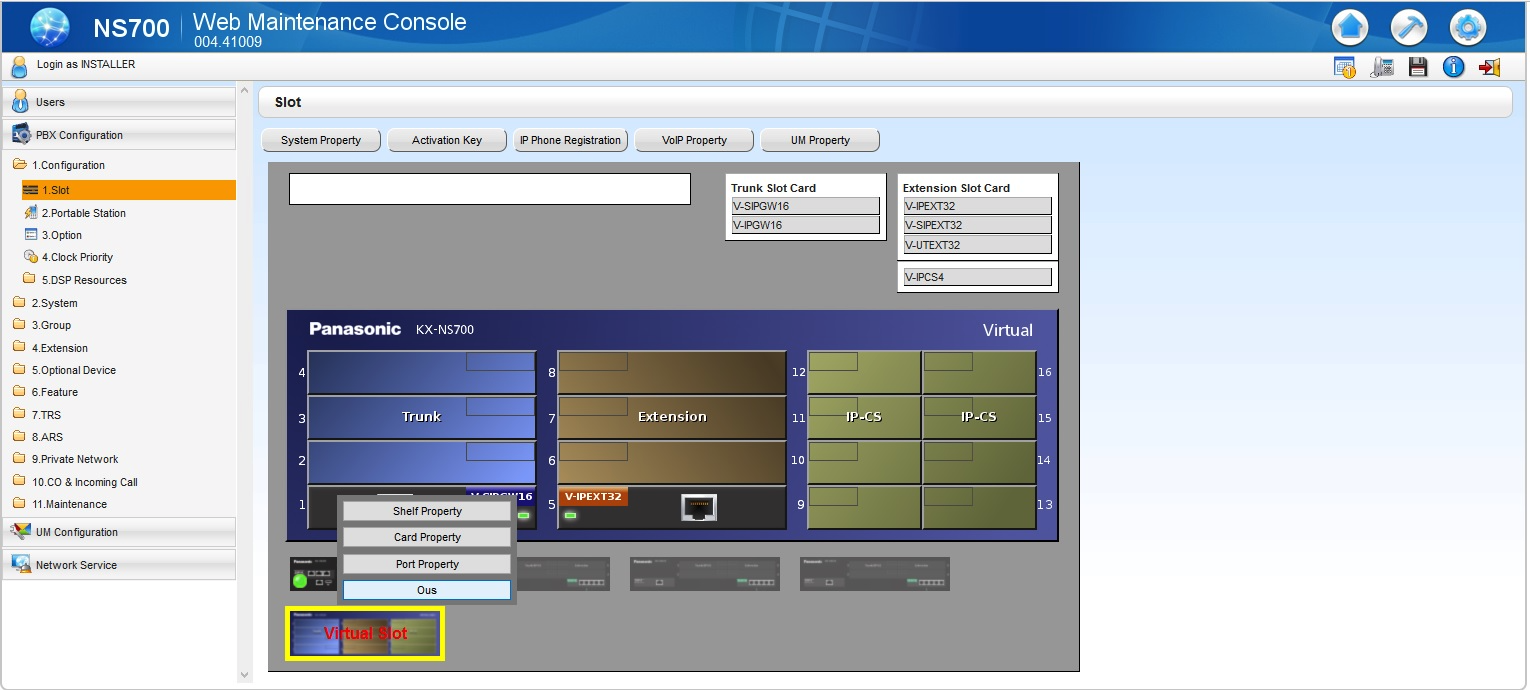Image resolution: width=1530 pixels, height=690 pixels.
Task: Open the blue information icon
Action: tap(1454, 67)
